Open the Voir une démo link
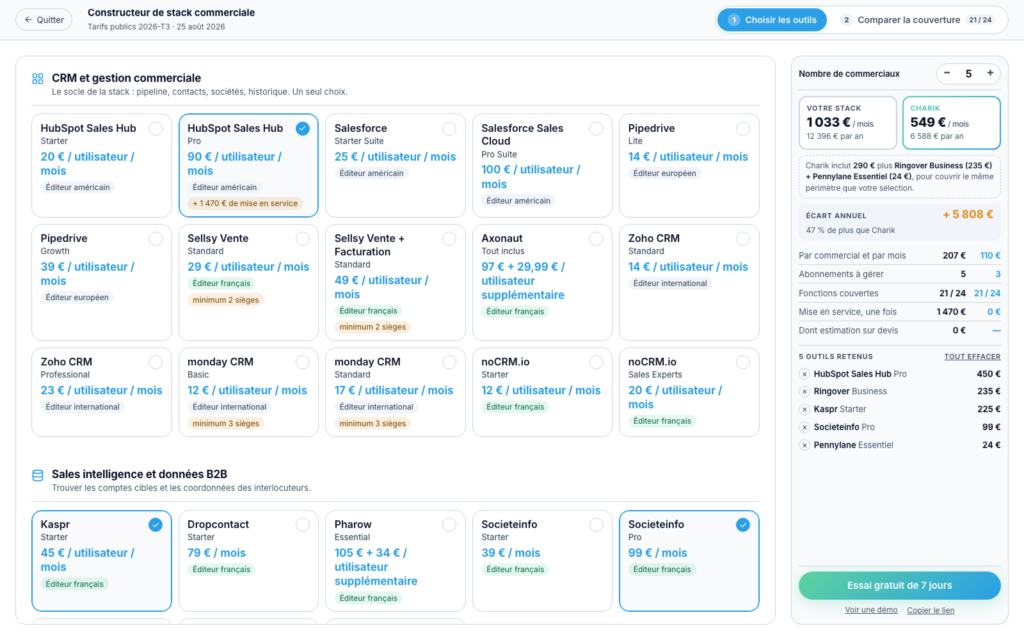Screen dimensions: 1024x640 (871, 610)
